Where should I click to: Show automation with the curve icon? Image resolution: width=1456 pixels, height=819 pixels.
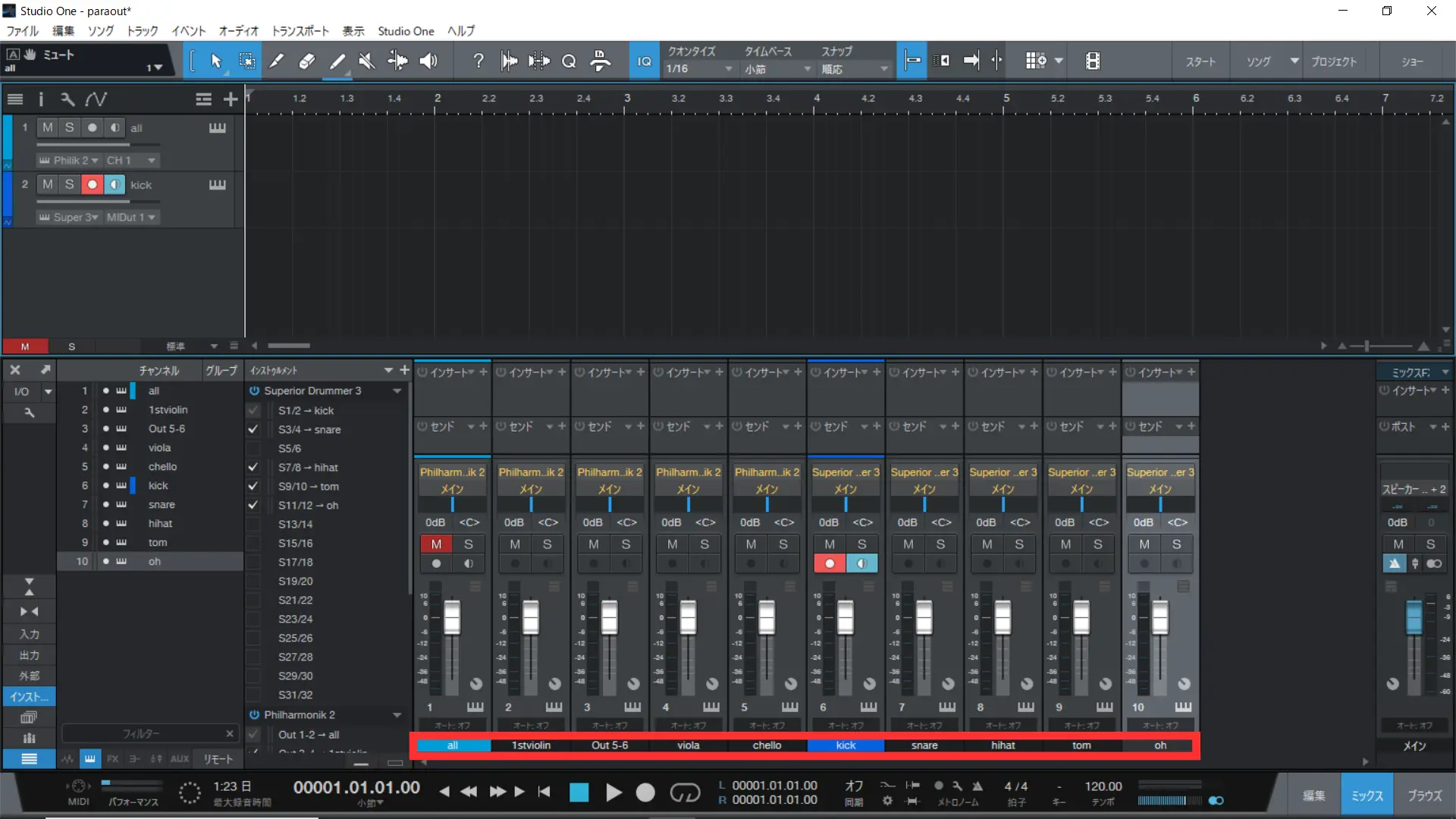pyautogui.click(x=96, y=99)
